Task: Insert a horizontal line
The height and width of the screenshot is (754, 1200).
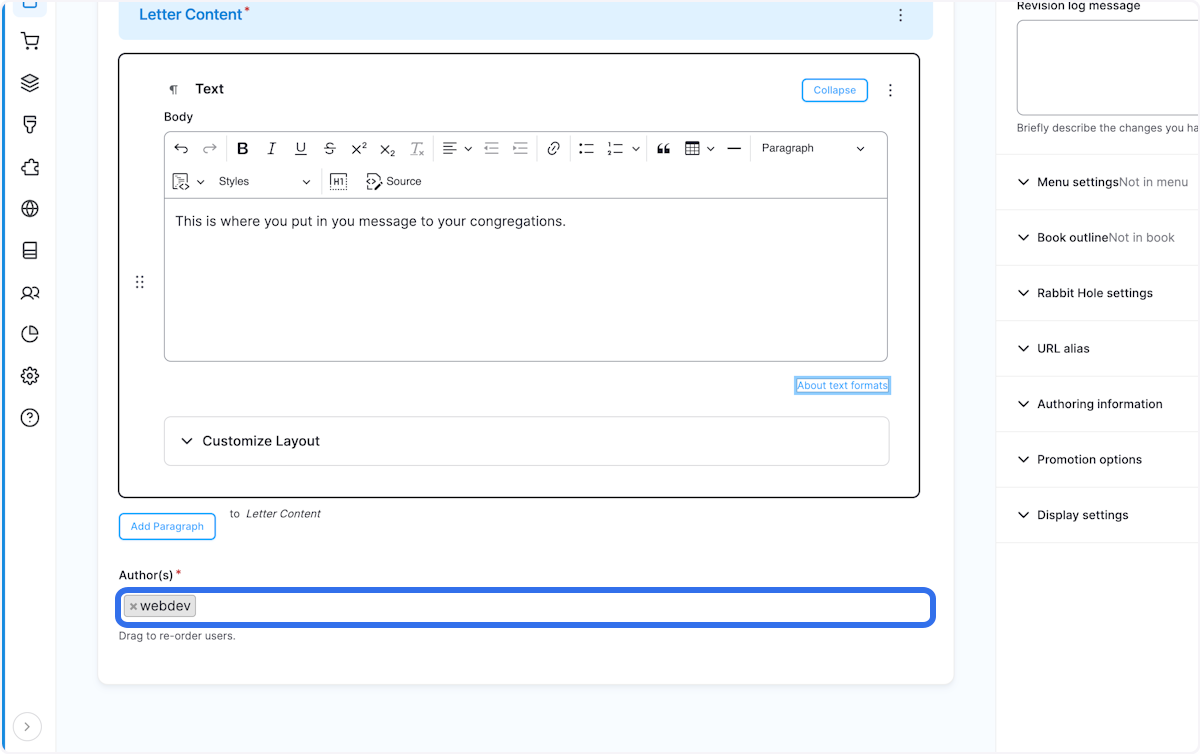Action: tap(733, 148)
